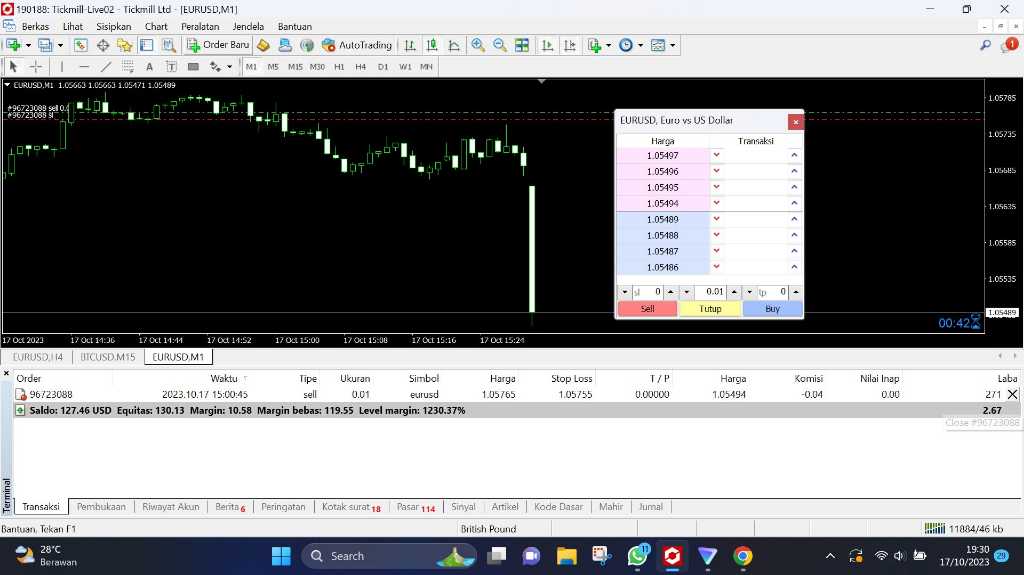This screenshot has width=1024, height=575.
Task: Toggle AutoTrading on the toolbar
Action: click(x=357, y=45)
